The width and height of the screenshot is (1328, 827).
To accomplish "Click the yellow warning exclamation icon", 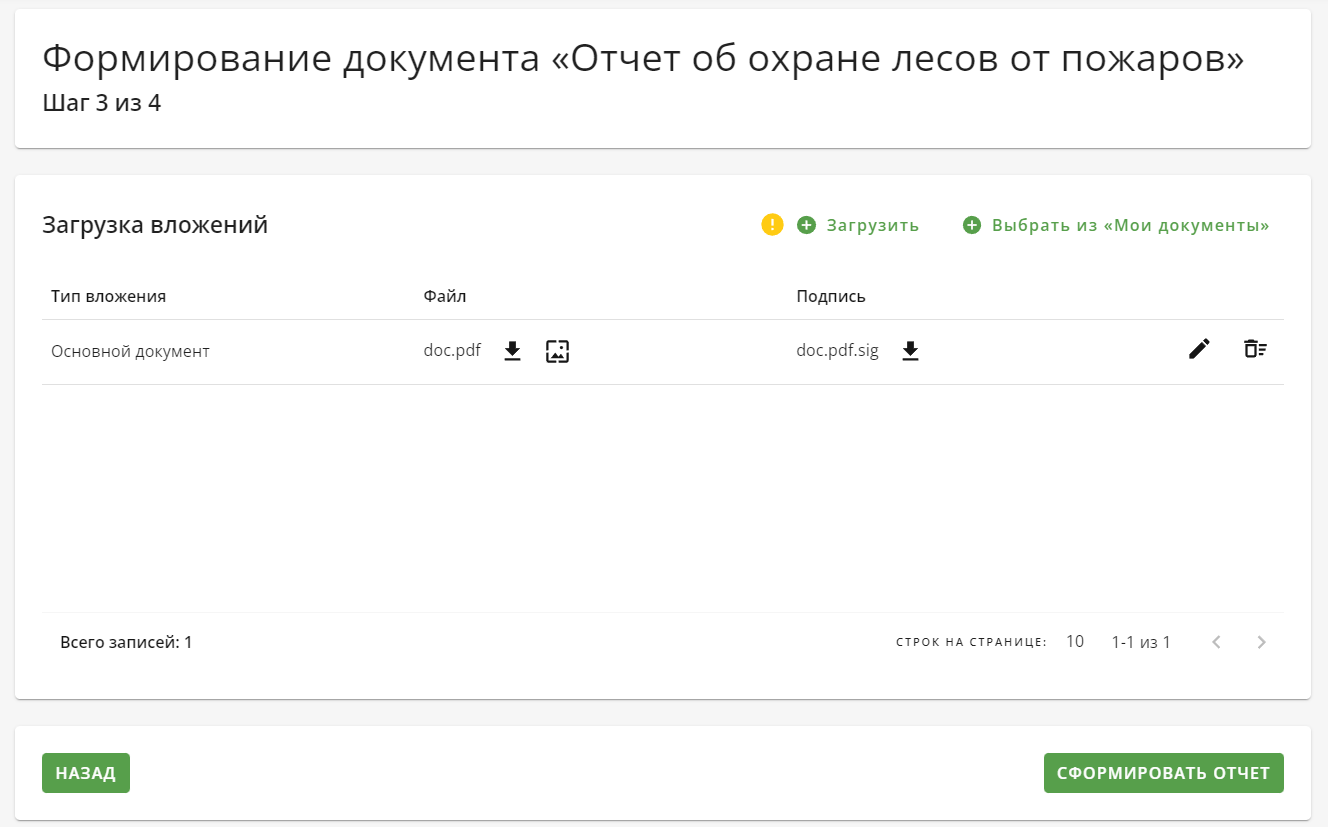I will click(x=772, y=225).
